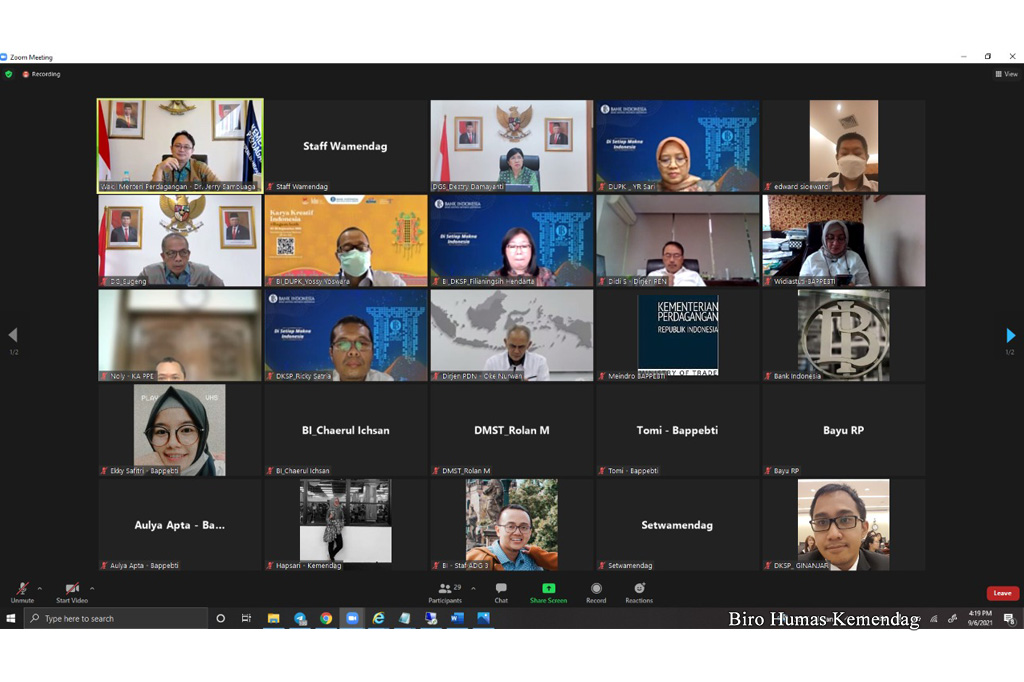Select edward's masked video tile
This screenshot has height=682, width=1024.
point(844,146)
